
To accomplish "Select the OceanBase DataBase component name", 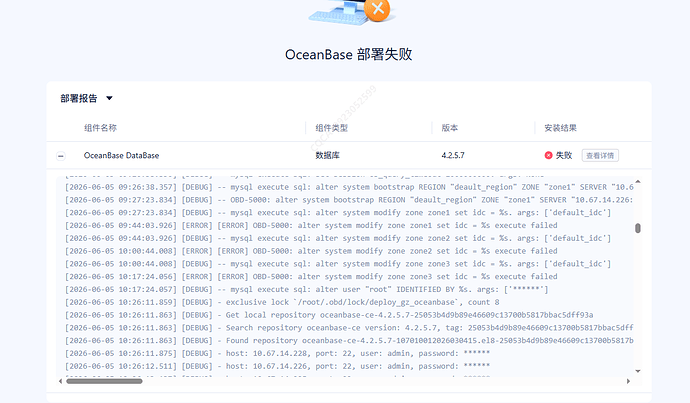I will (121, 155).
